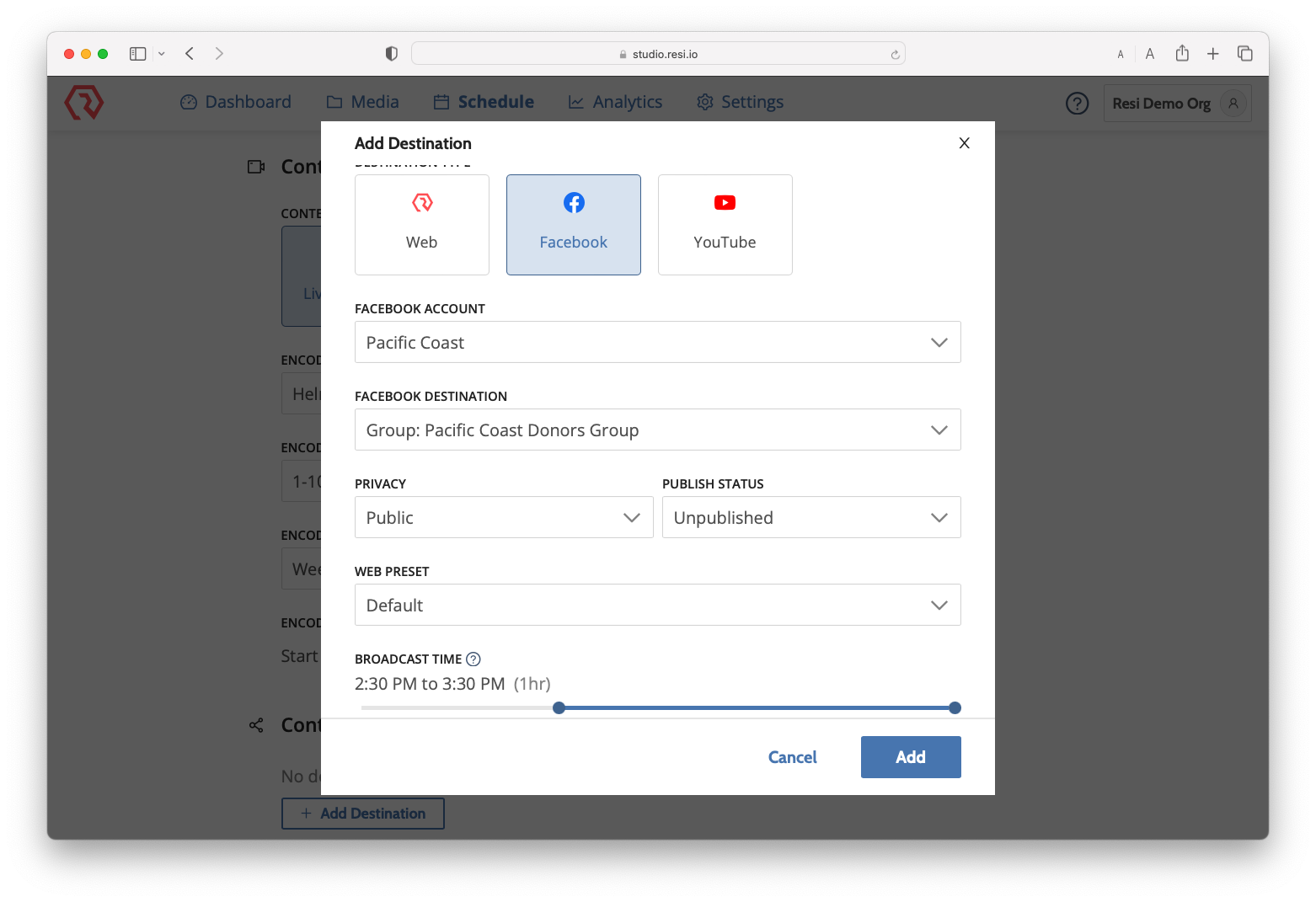
Task: Click the Resi logo icon
Action: tap(84, 103)
